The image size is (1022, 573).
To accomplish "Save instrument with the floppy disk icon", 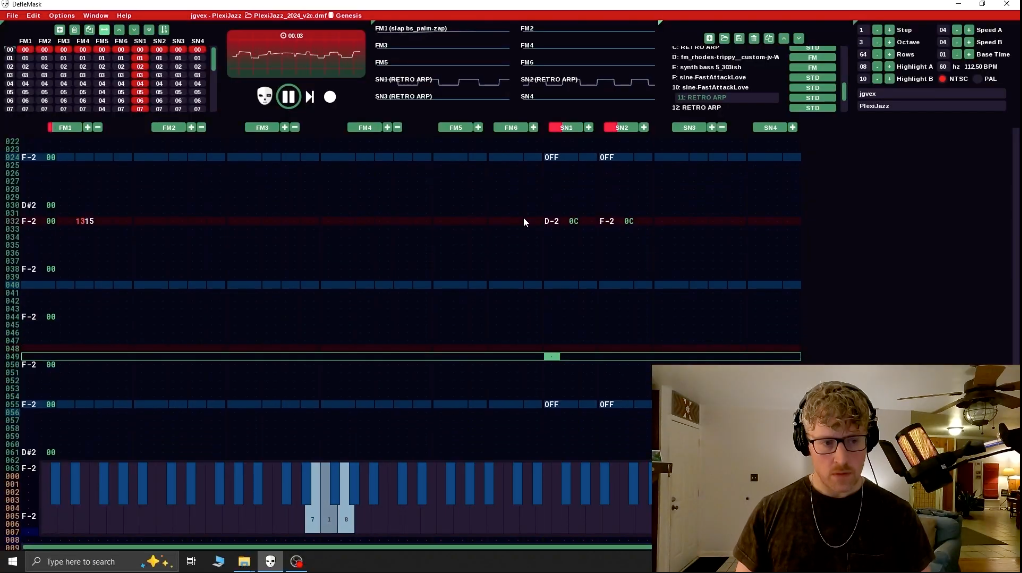I will point(739,38).
